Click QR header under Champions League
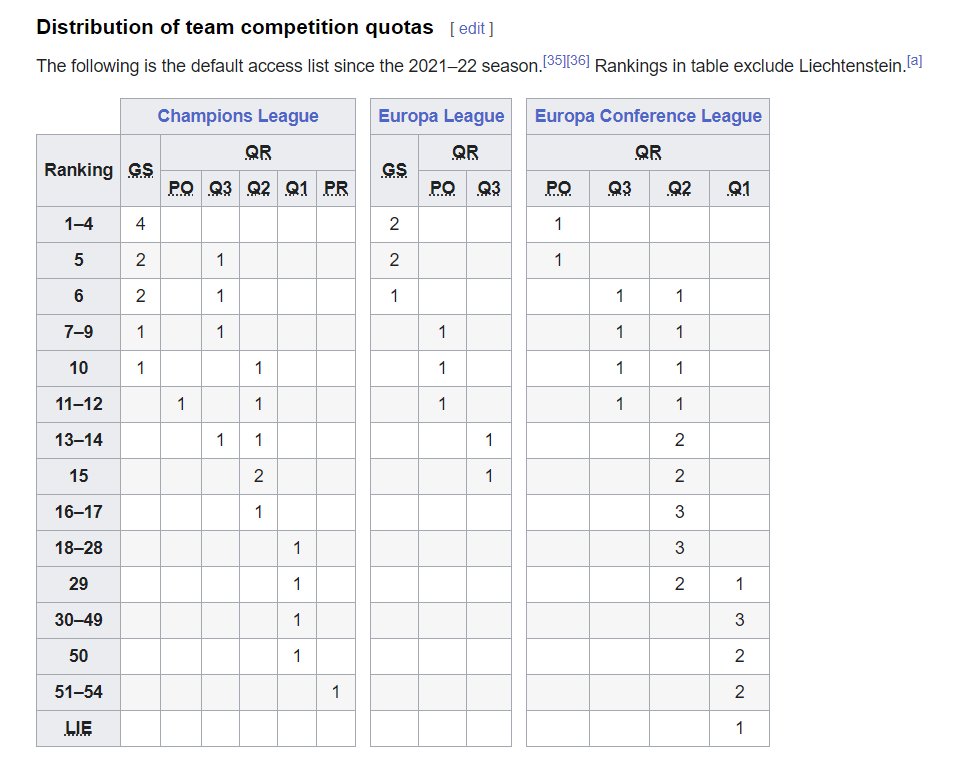The height and width of the screenshot is (764, 965). (x=258, y=152)
